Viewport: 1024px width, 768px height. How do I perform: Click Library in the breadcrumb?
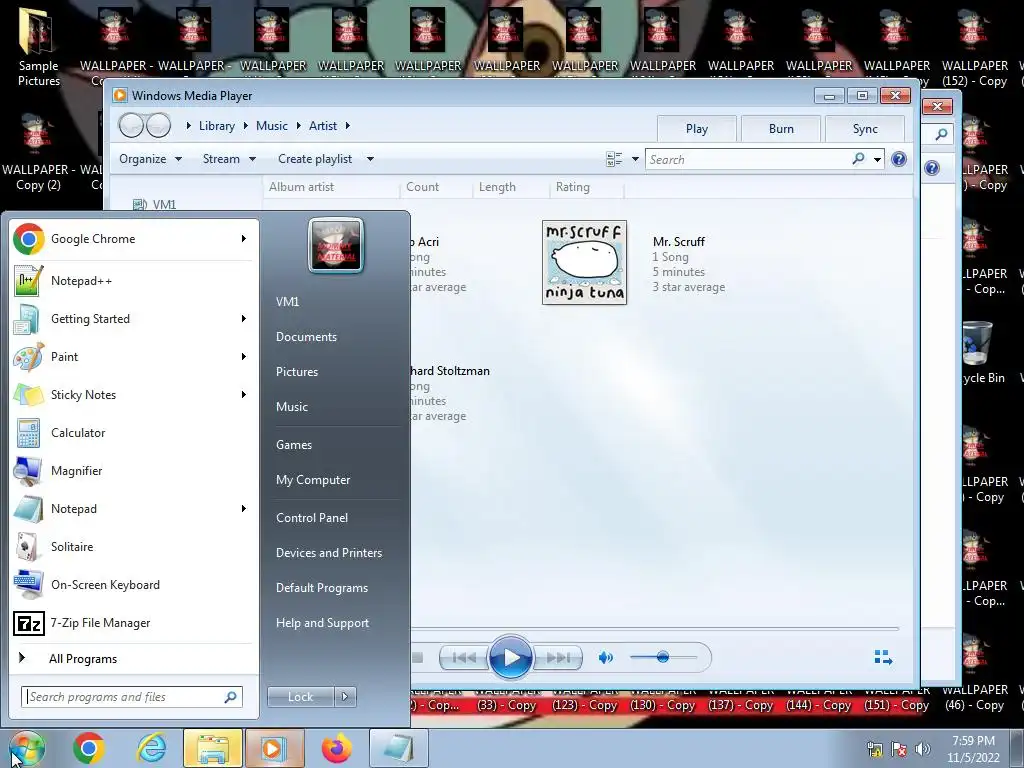217,126
